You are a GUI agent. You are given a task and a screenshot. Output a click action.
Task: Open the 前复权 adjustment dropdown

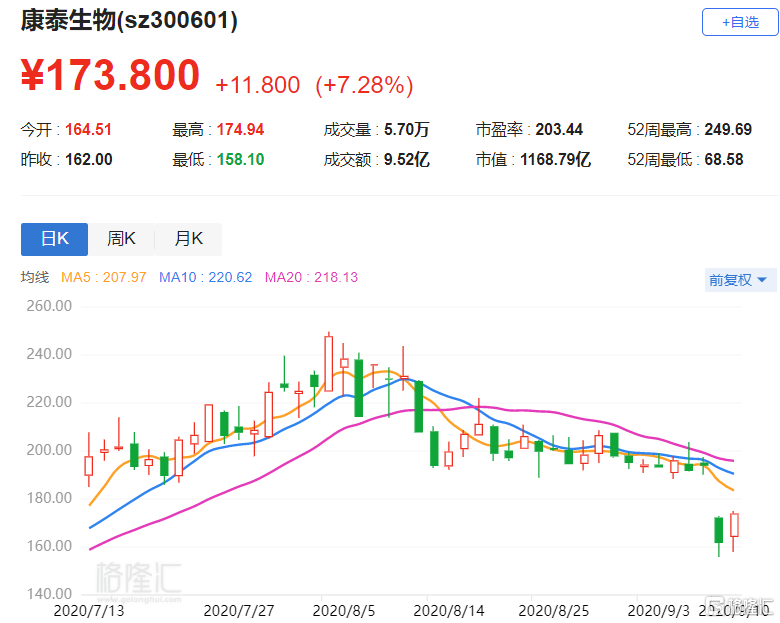point(739,280)
